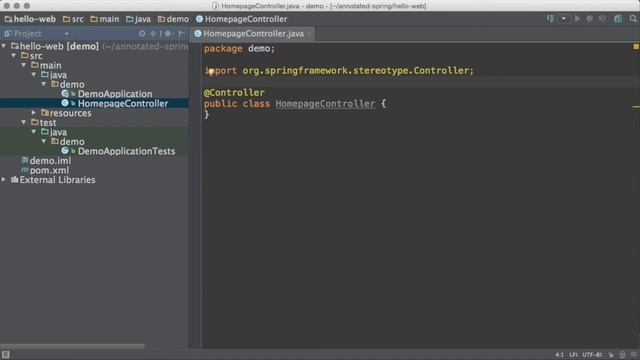Click the scroll-from-source target icon
The width and height of the screenshot is (640, 360).
click(x=142, y=34)
